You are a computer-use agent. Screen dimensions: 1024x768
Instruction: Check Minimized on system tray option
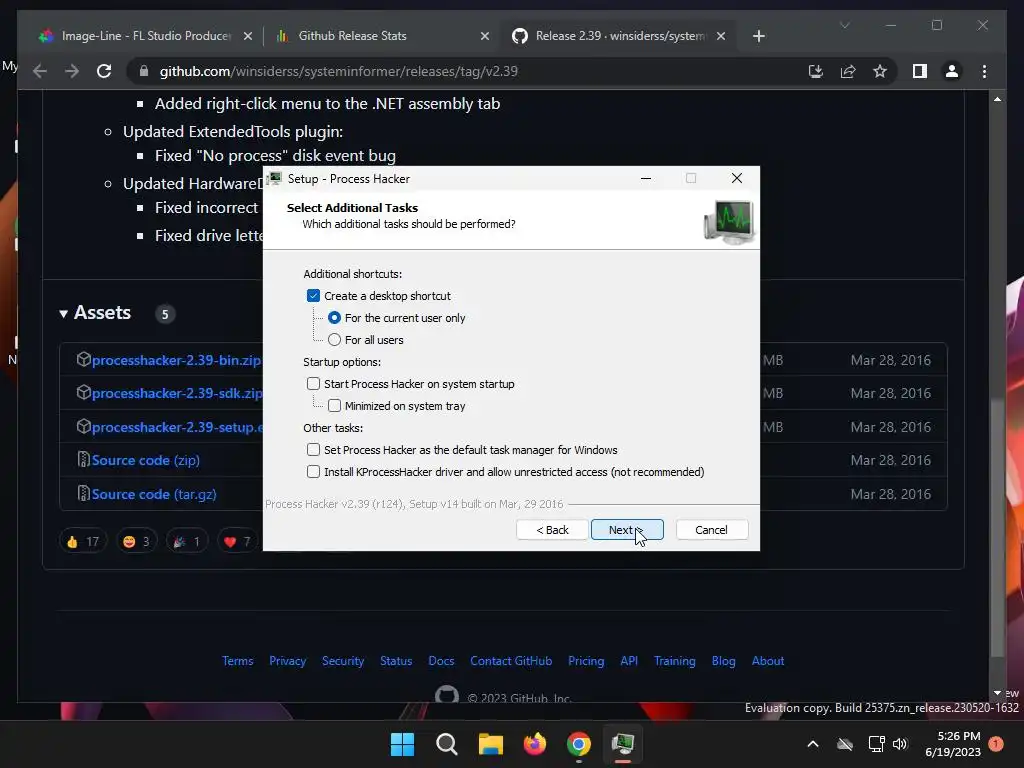[x=334, y=406]
